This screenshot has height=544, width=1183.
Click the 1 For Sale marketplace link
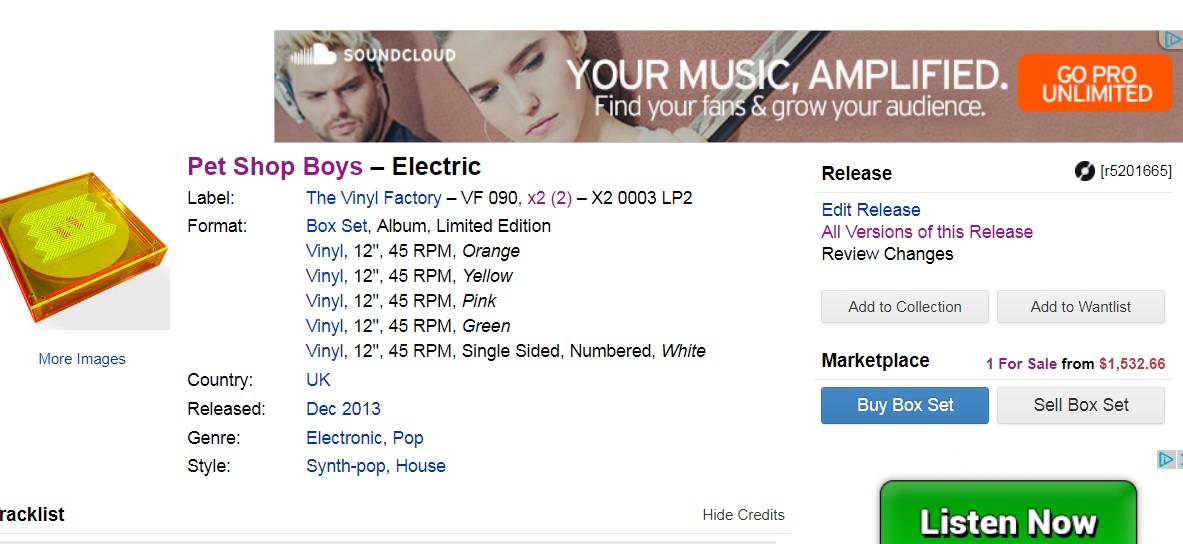pos(1020,364)
